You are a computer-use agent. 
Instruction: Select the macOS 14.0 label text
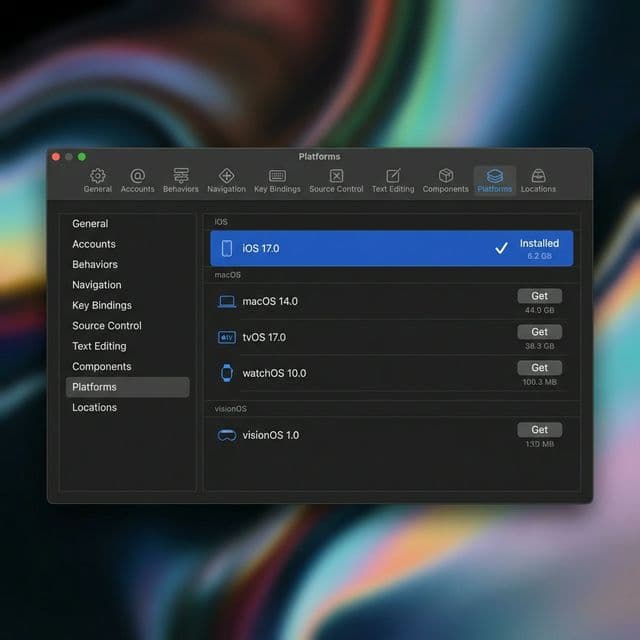(270, 302)
